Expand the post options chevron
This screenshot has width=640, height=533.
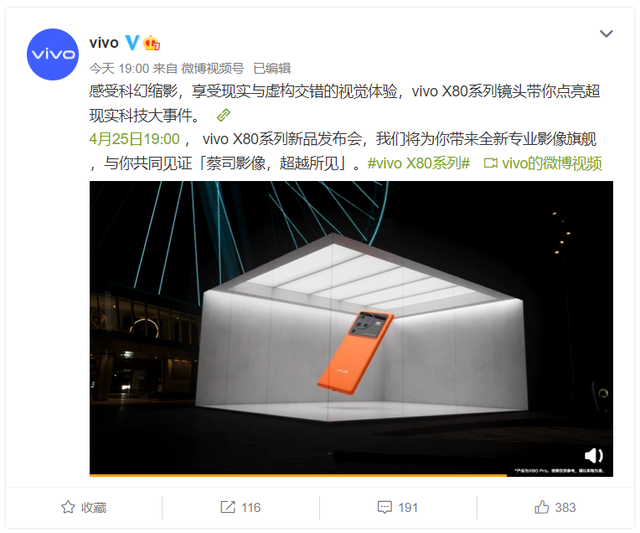coord(606,33)
